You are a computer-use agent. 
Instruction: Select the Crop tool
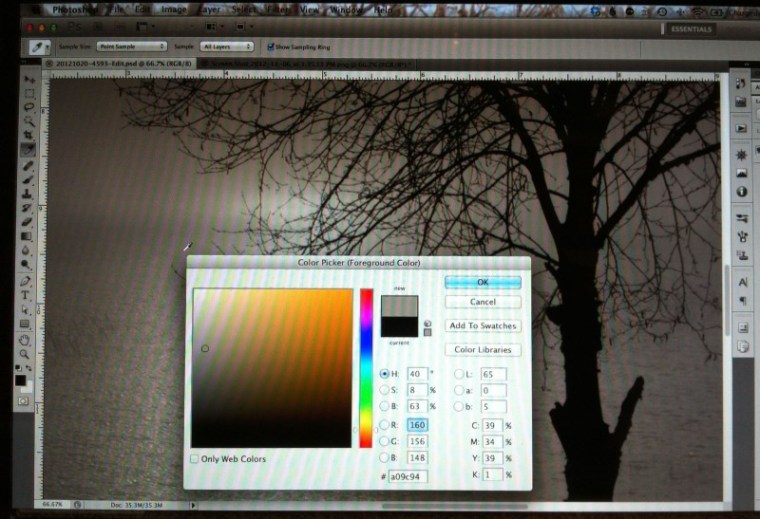(x=29, y=135)
